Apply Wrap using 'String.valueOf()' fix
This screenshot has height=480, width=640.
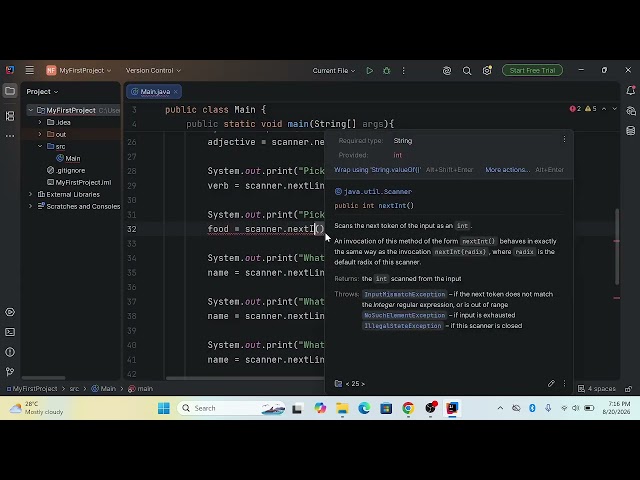tap(378, 169)
